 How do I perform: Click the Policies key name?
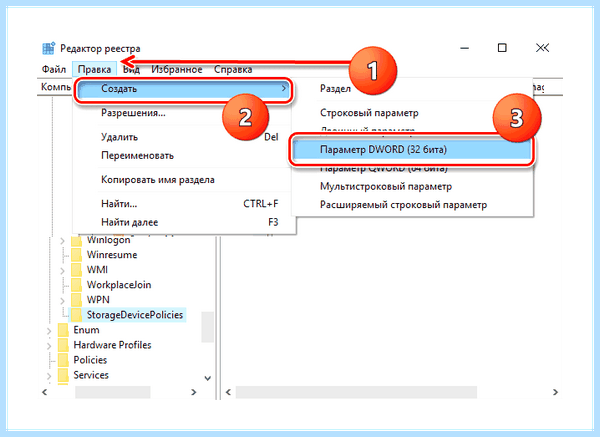pos(90,360)
